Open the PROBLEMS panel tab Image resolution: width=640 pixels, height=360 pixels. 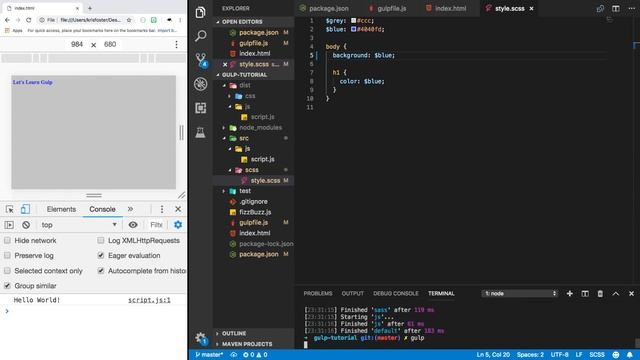point(318,293)
